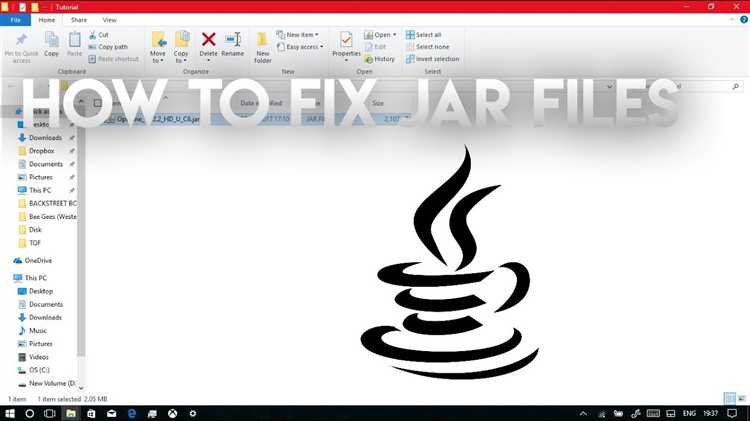
Task: Expand the Delete options arrow
Action: tap(209, 61)
